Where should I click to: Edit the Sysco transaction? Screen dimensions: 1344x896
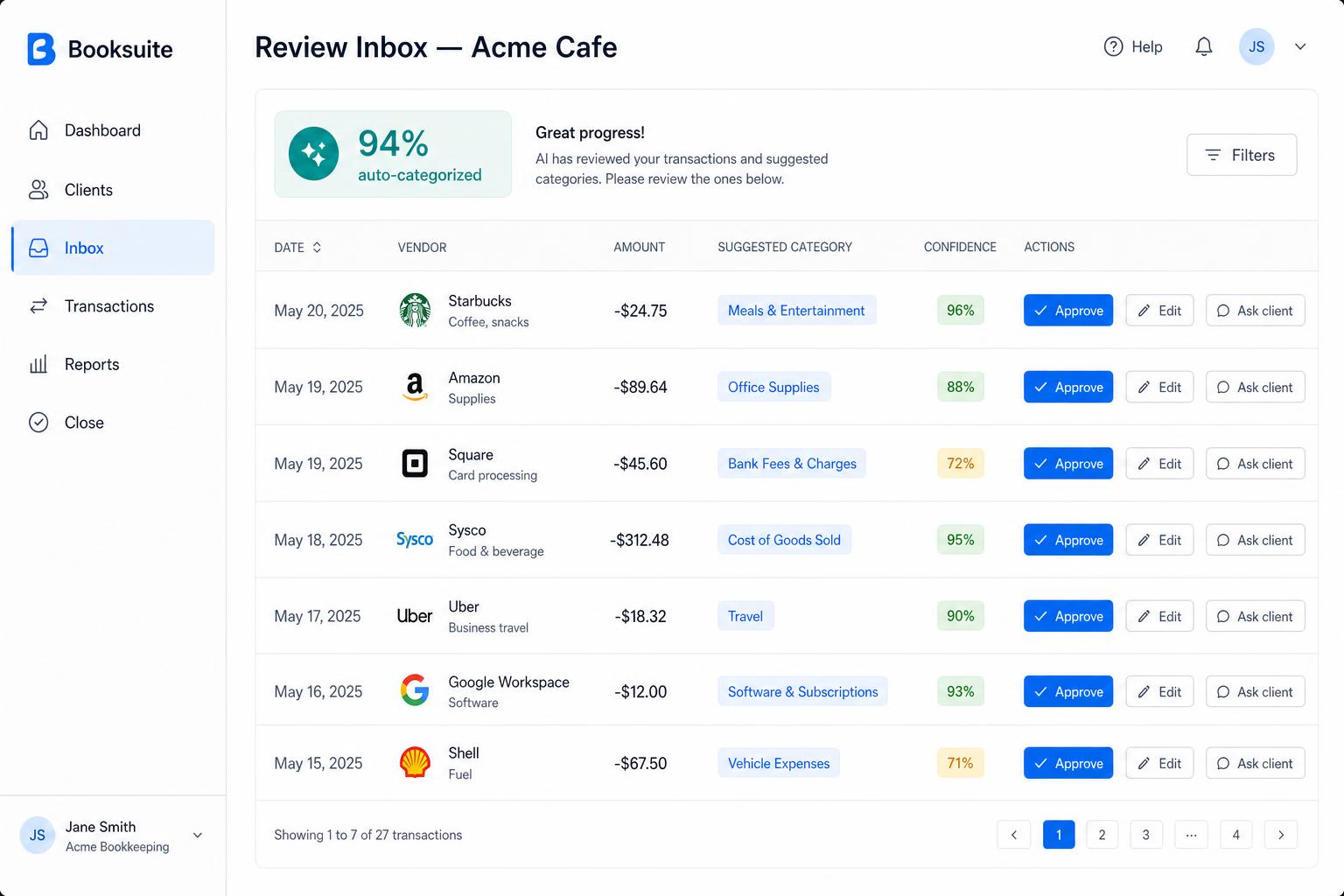point(1159,540)
